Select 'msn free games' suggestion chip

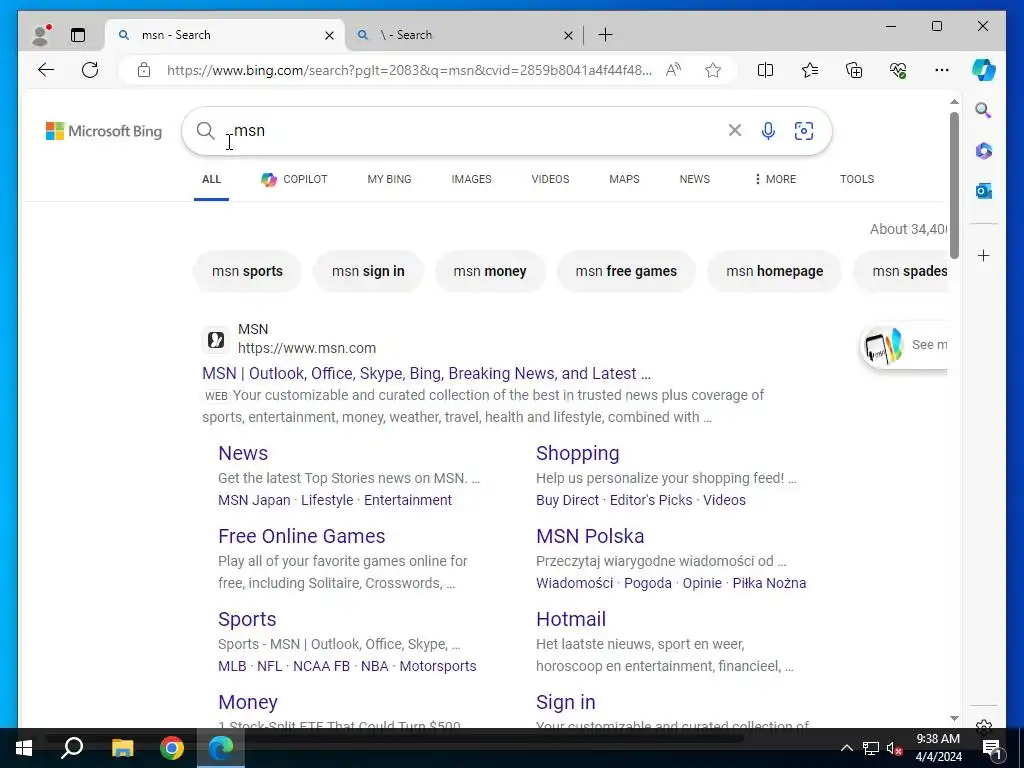tap(626, 271)
